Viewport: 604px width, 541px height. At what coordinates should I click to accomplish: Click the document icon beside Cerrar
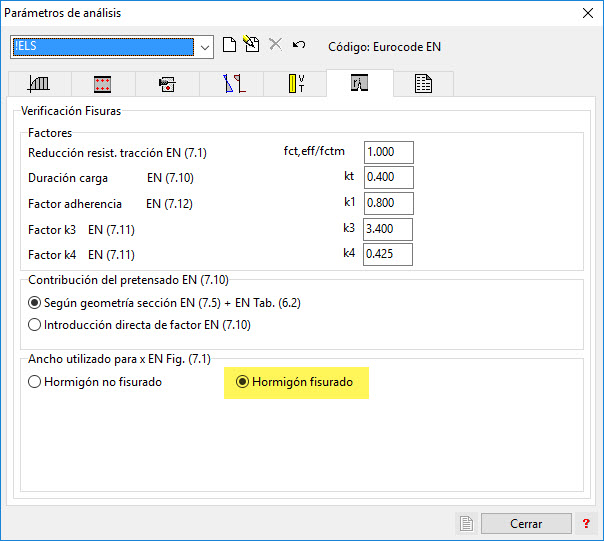tap(465, 523)
